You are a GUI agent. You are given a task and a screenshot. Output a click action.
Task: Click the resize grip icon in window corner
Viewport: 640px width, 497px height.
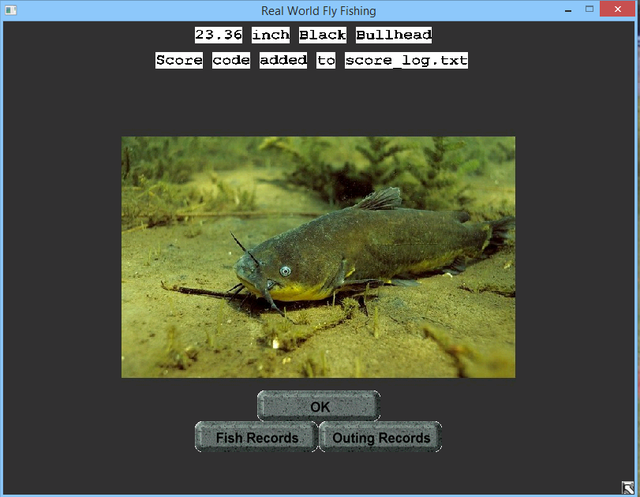tap(627, 488)
